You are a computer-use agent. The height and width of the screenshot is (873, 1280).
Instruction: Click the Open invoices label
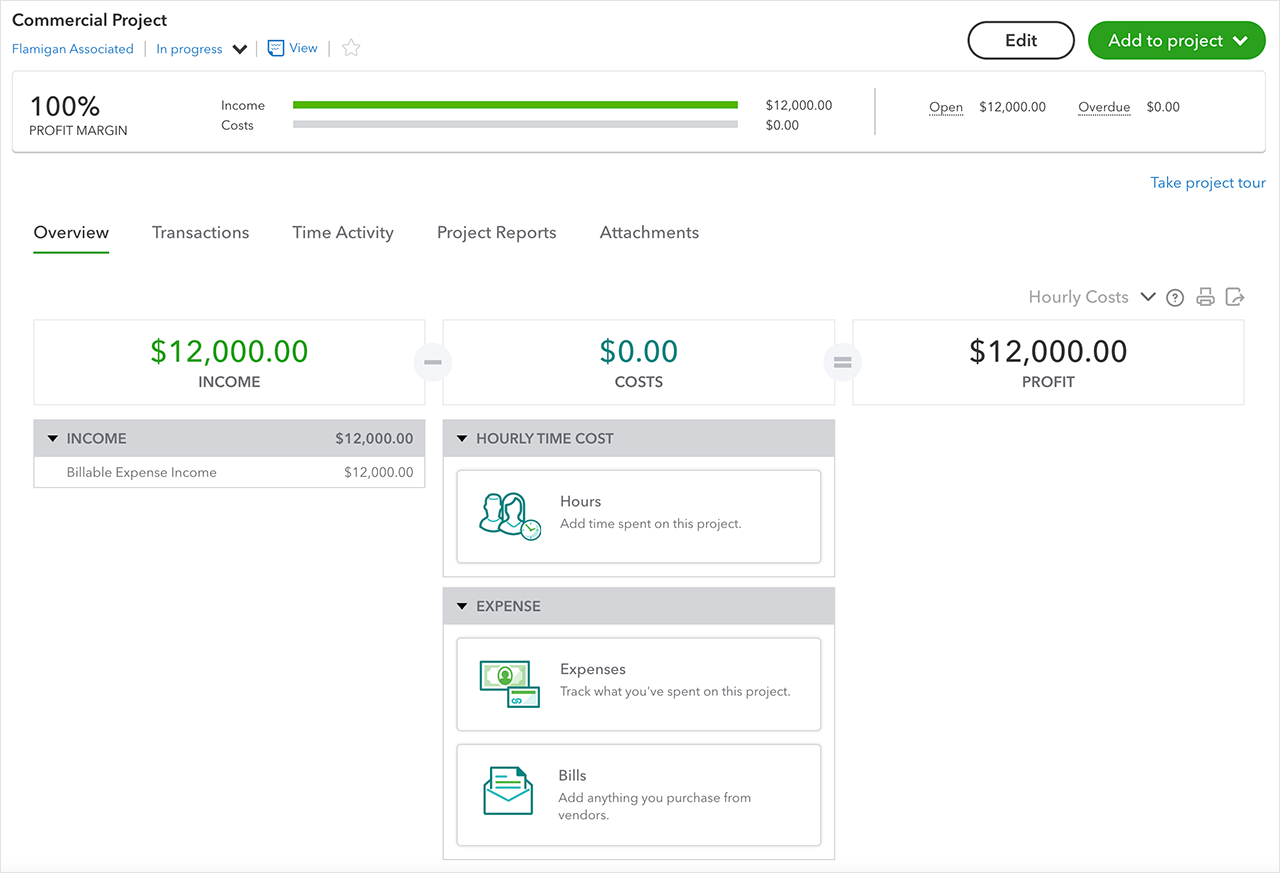tap(946, 107)
